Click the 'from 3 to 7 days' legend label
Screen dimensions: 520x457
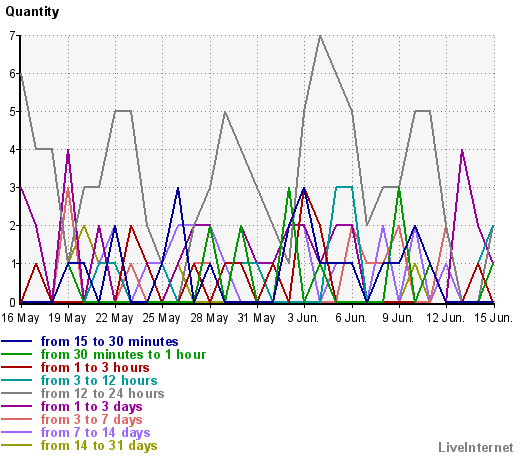coord(91,420)
